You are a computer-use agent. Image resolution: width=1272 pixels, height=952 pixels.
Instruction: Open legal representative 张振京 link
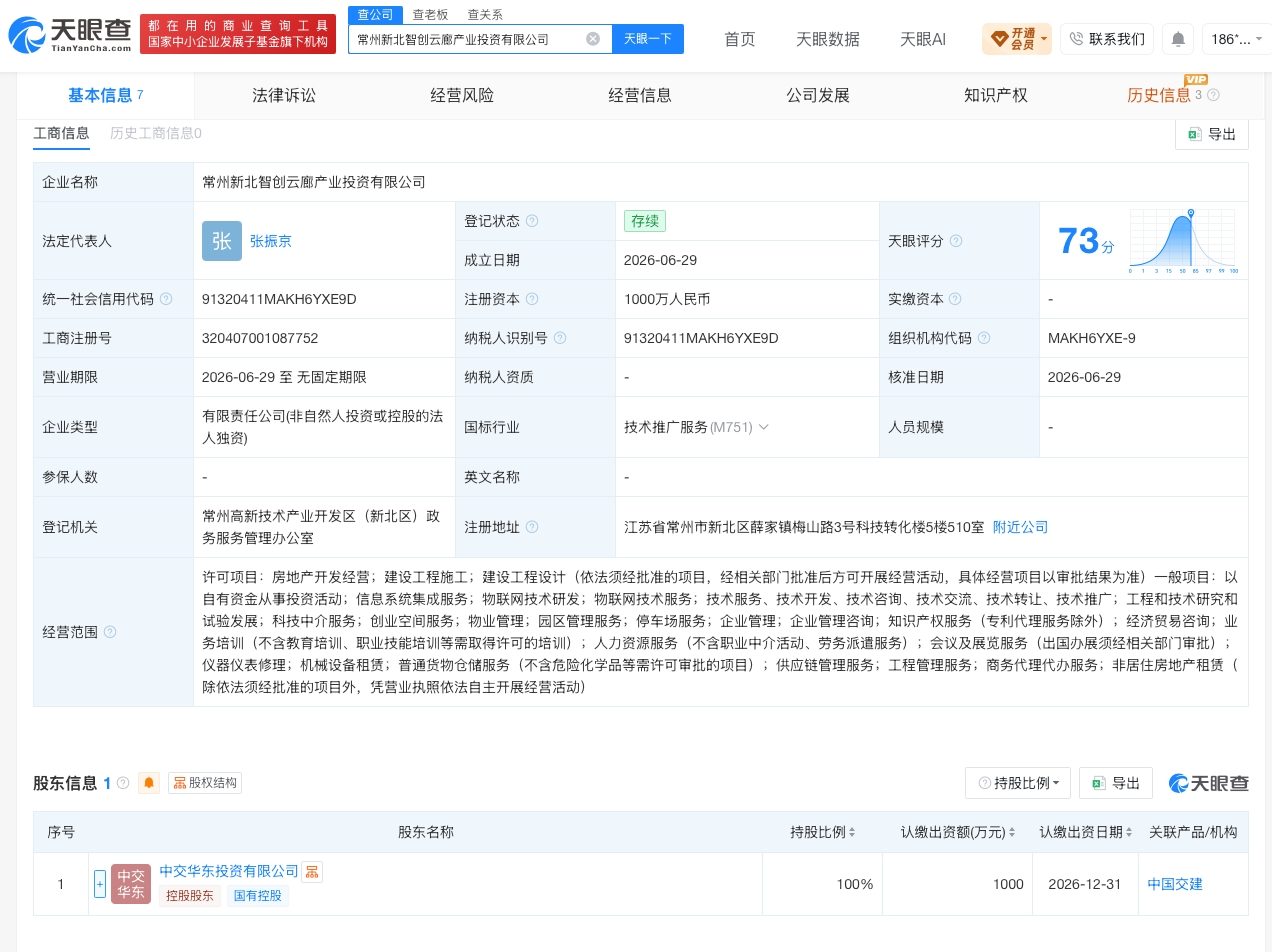click(x=271, y=241)
